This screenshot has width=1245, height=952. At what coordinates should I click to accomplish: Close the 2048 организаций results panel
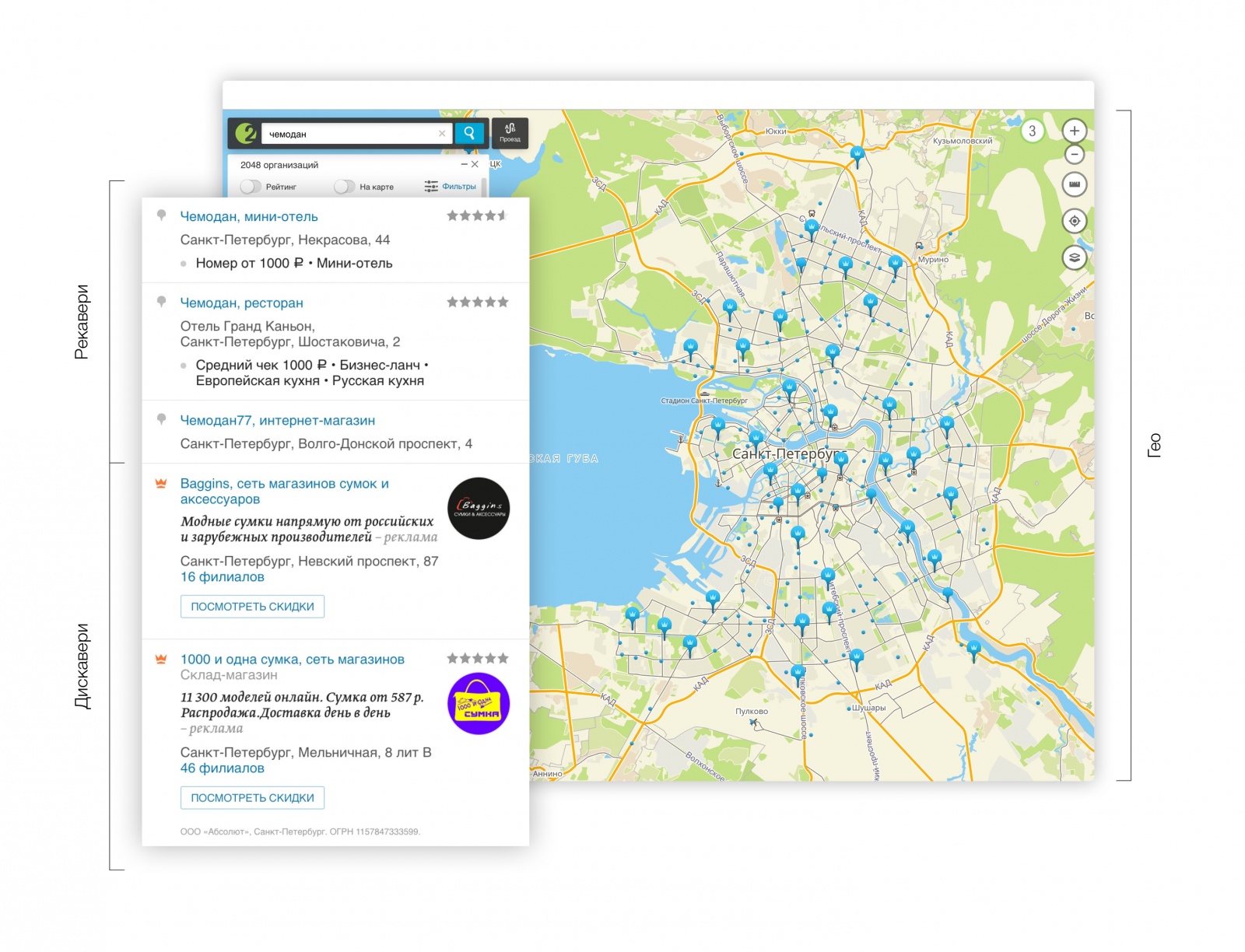coord(475,165)
